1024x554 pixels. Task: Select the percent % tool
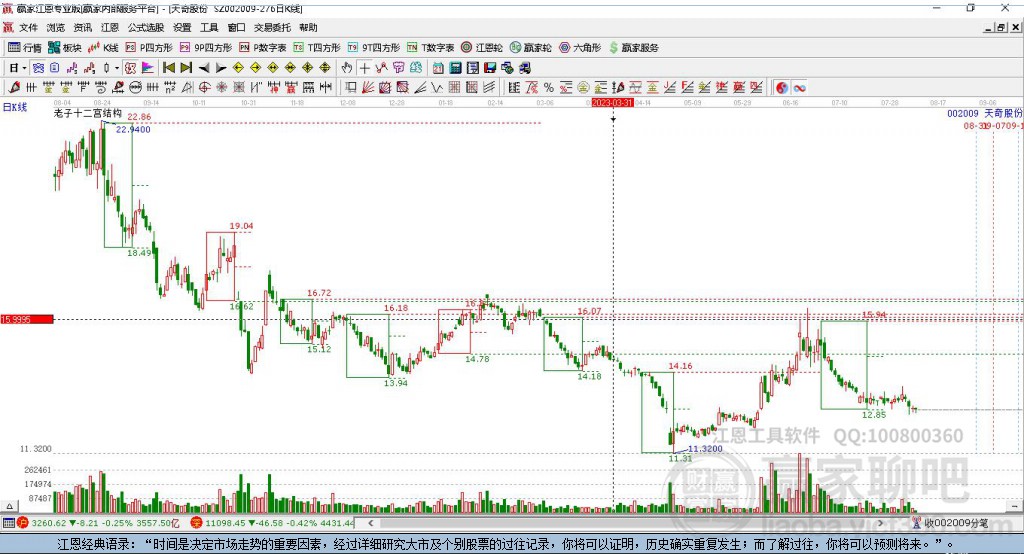click(x=549, y=88)
